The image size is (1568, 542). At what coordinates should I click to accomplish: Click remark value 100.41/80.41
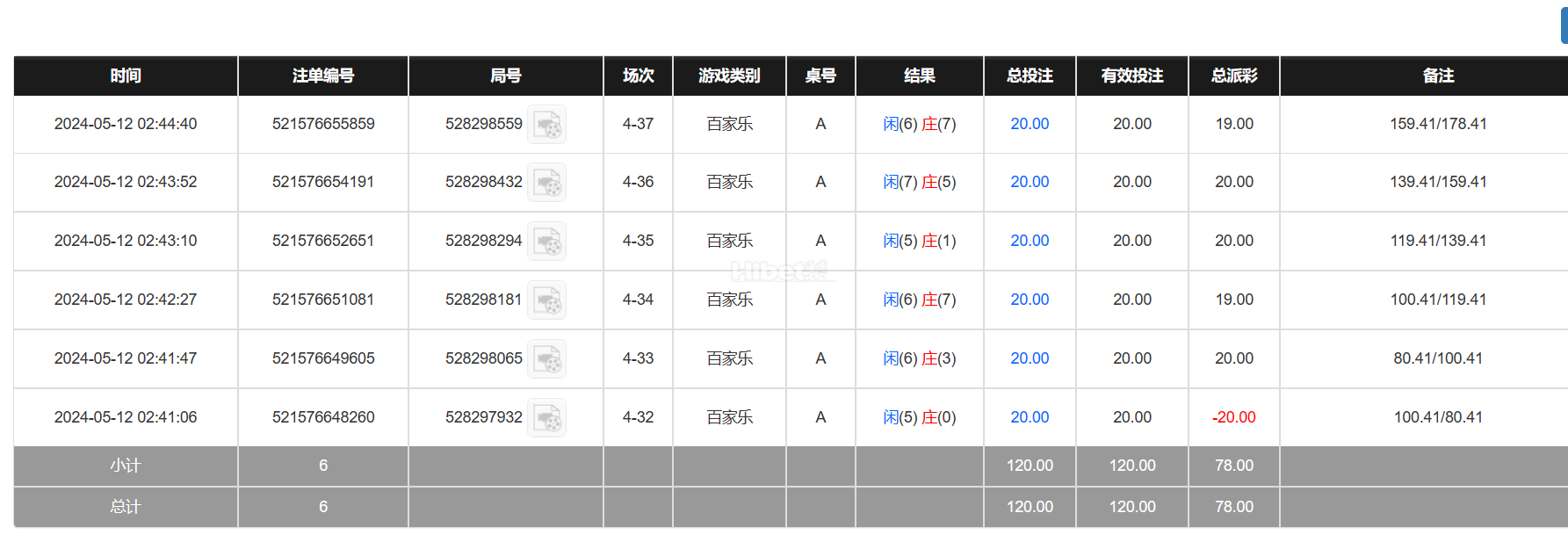(x=1438, y=417)
